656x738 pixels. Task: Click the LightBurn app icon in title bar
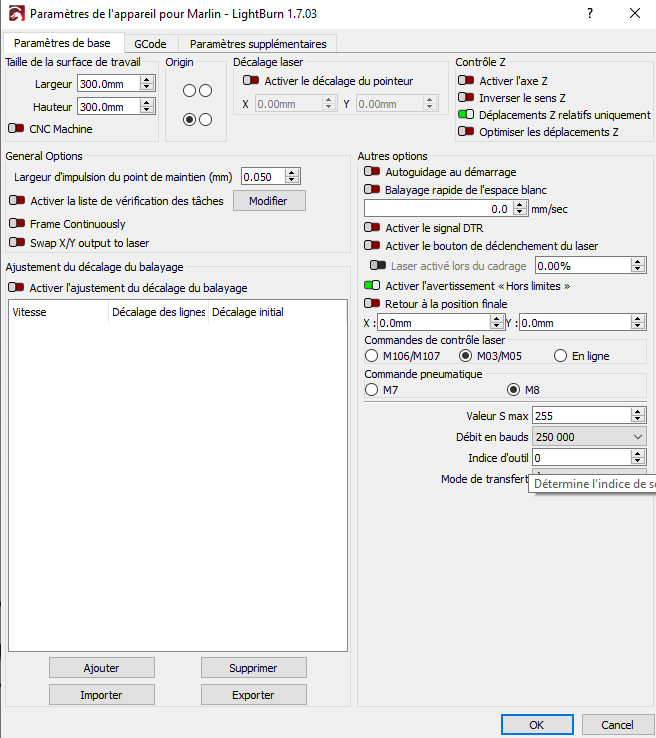point(16,13)
